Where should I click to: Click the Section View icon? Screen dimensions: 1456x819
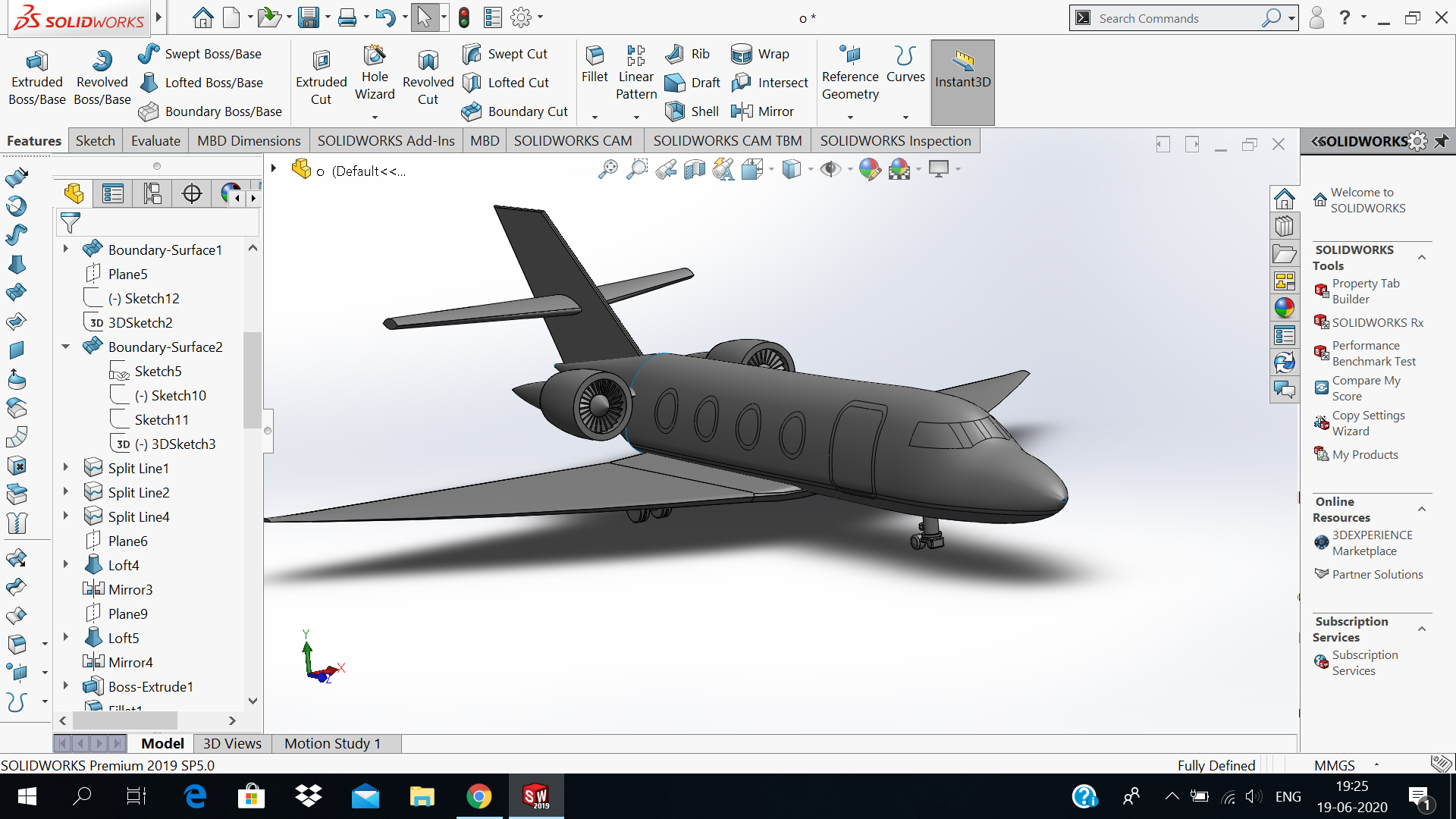pos(695,169)
